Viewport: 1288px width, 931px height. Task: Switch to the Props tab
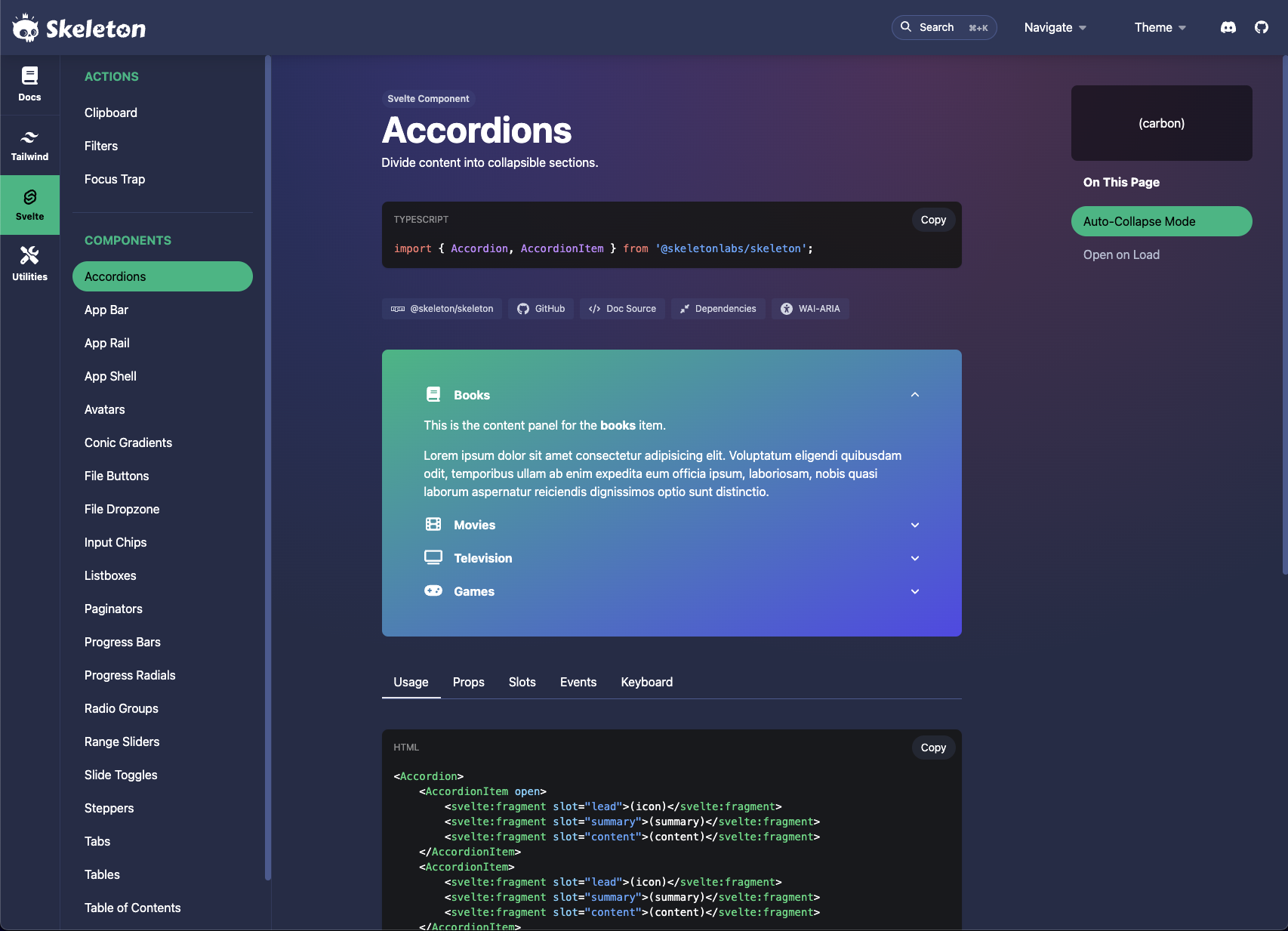[468, 682]
